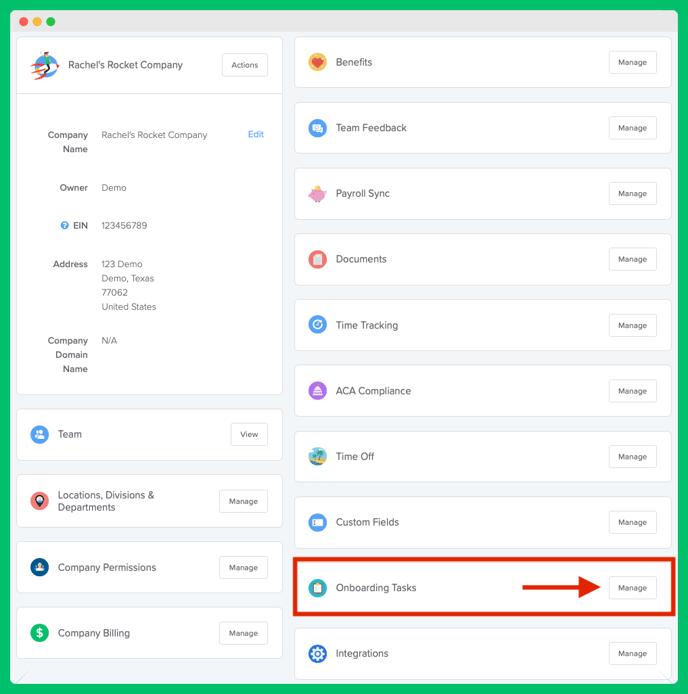The image size is (688, 694).
Task: Click the Benefits heart icon
Action: click(x=317, y=62)
